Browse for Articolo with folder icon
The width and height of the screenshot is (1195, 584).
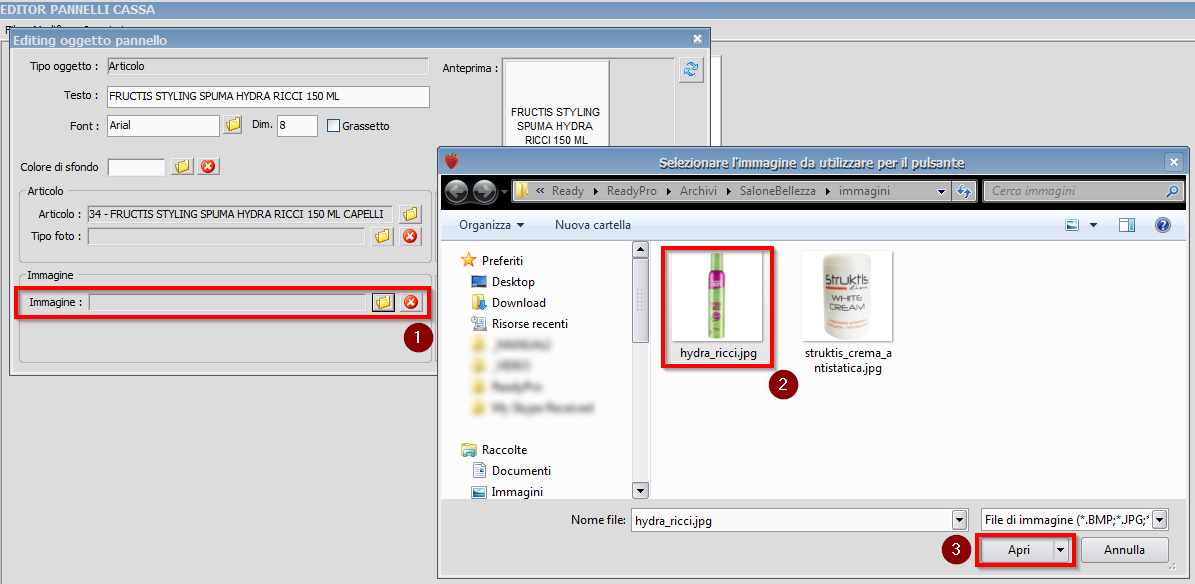coord(411,214)
